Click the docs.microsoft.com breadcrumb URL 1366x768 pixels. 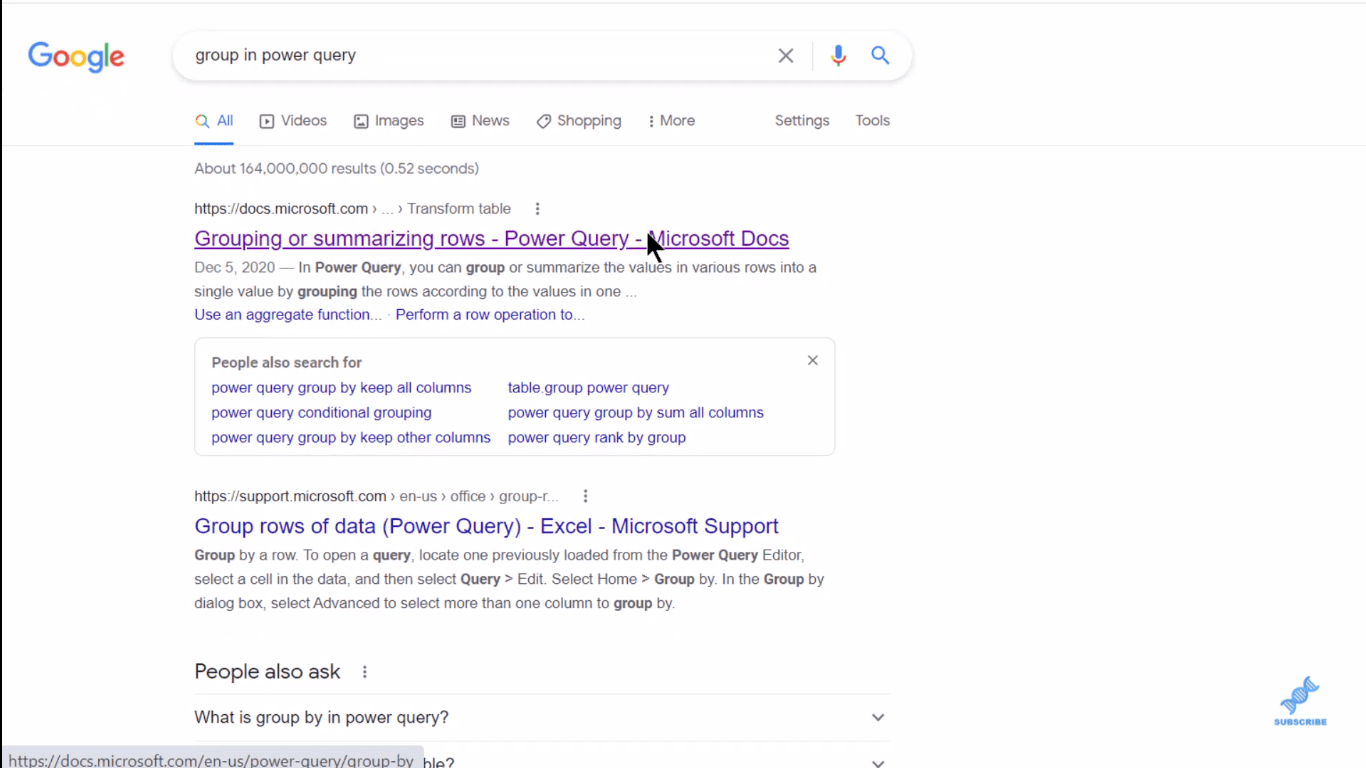click(352, 209)
